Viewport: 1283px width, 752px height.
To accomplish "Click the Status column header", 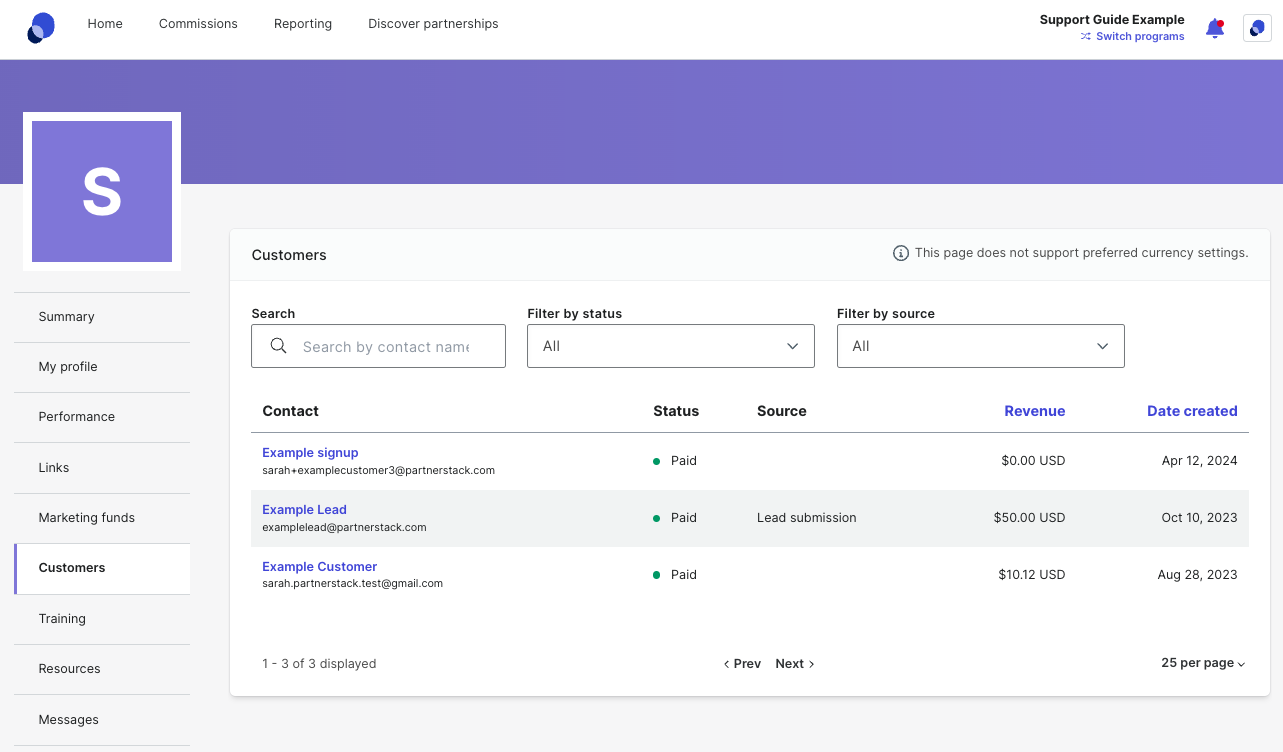I will (x=676, y=411).
